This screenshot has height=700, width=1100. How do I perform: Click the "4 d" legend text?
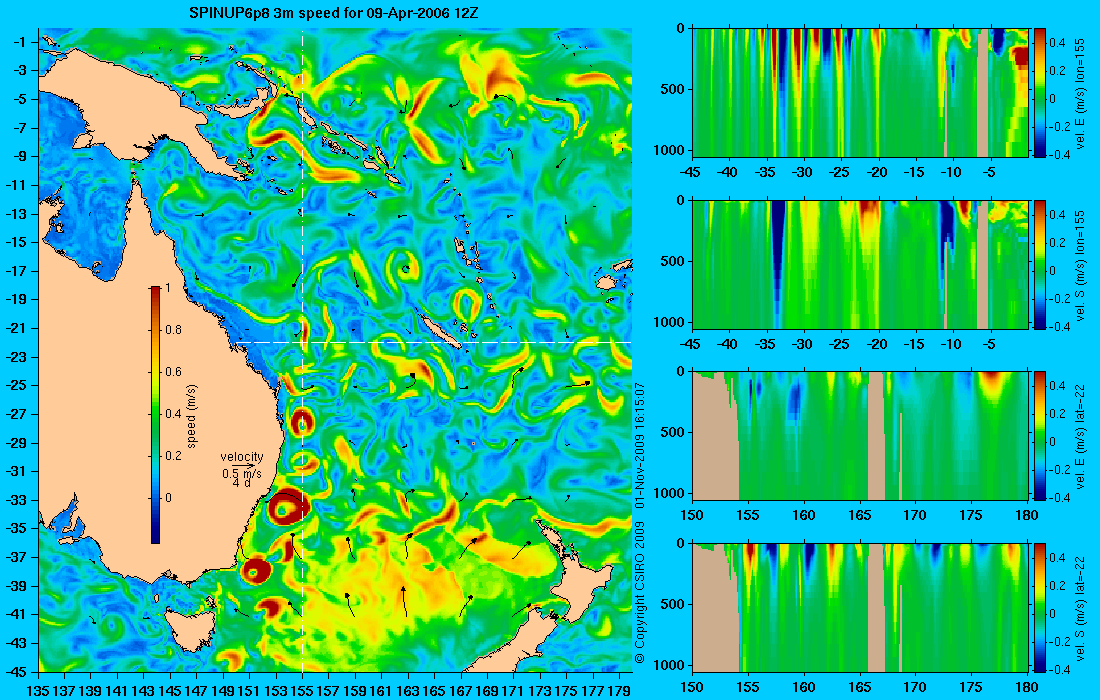[x=241, y=483]
